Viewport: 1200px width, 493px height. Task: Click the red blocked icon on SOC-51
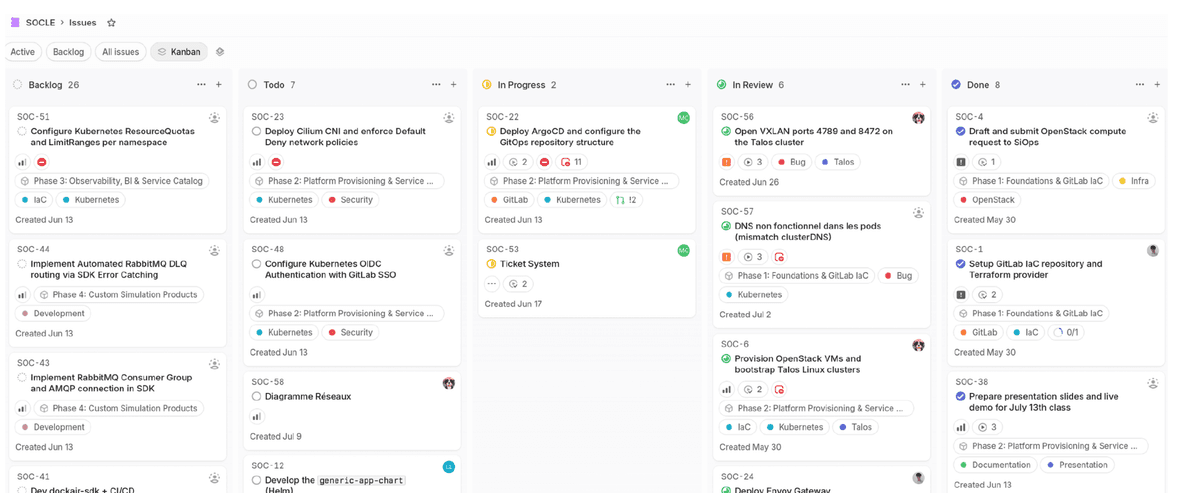pyautogui.click(x=41, y=162)
